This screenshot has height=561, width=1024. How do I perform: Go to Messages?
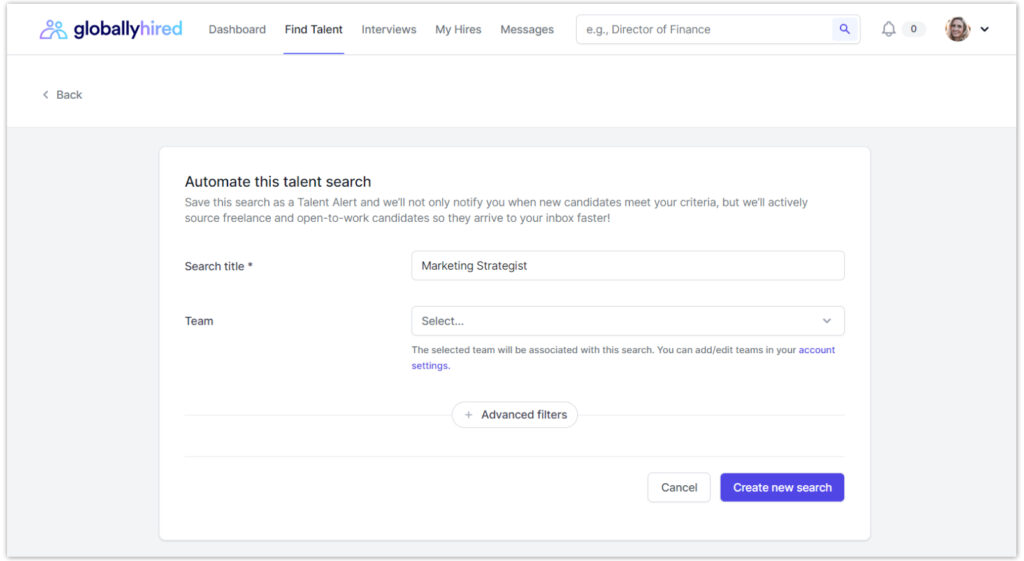527,30
